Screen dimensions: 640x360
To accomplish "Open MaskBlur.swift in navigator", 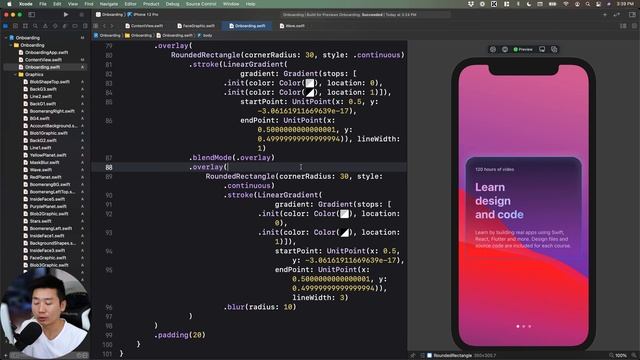I will point(44,162).
